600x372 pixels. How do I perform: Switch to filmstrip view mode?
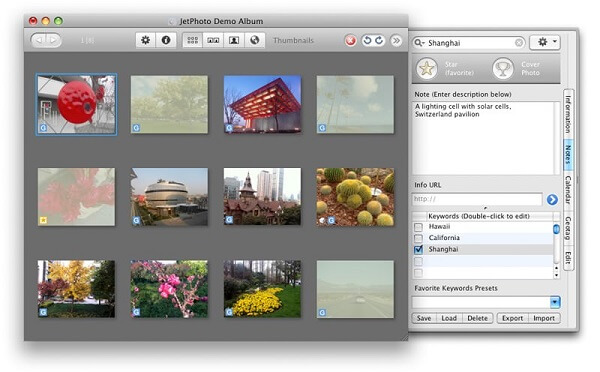pos(213,40)
